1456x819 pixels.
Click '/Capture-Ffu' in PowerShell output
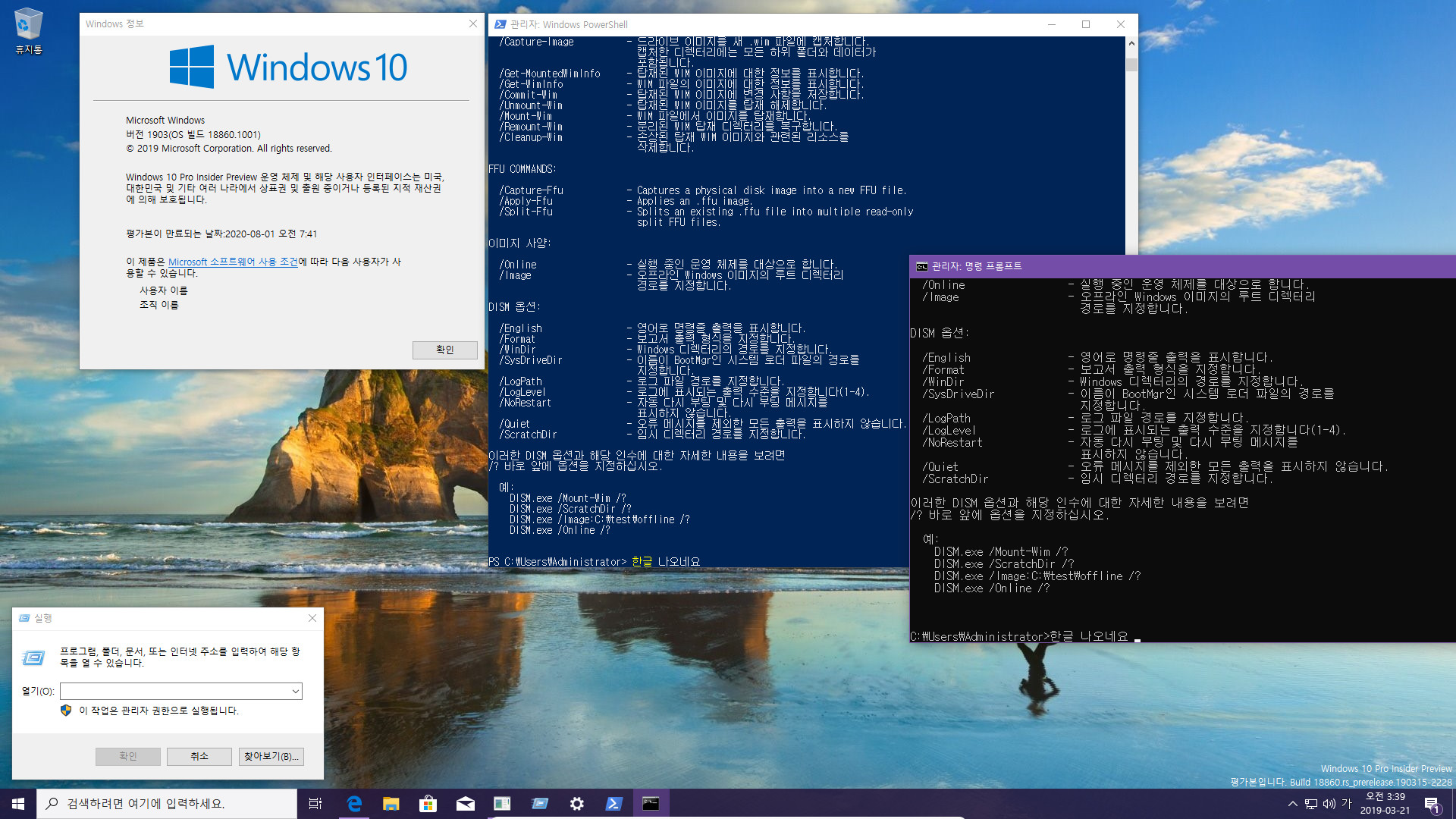pos(531,190)
